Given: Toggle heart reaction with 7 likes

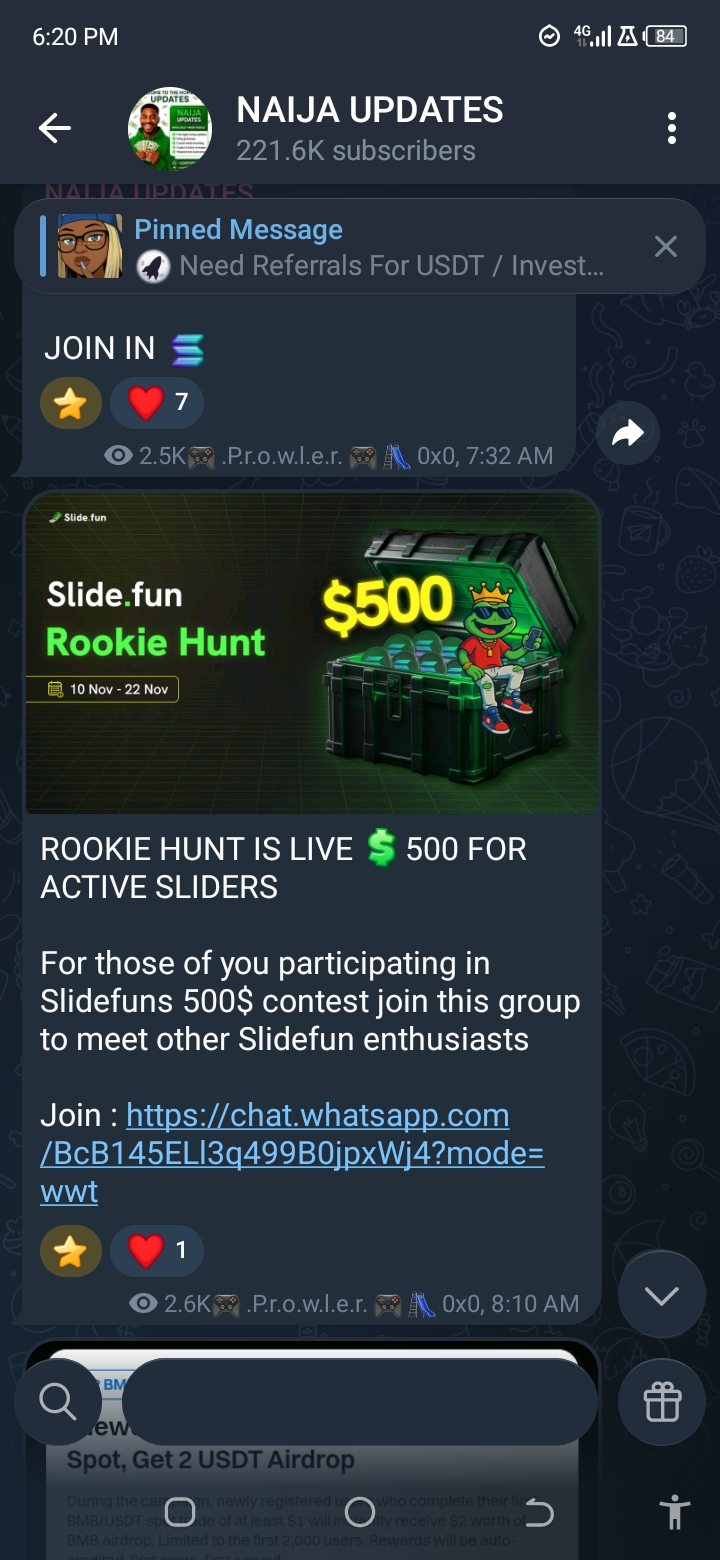Looking at the screenshot, I should 157,403.
